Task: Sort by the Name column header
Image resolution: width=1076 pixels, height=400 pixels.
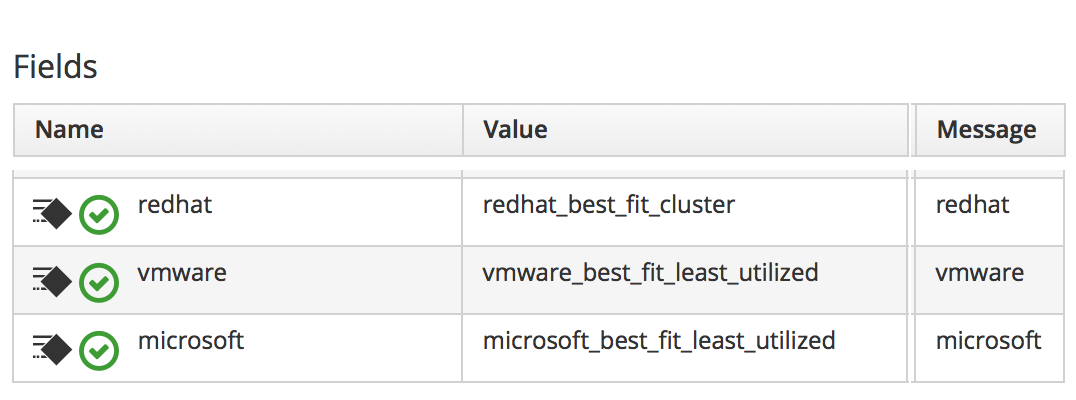Action: (x=69, y=129)
